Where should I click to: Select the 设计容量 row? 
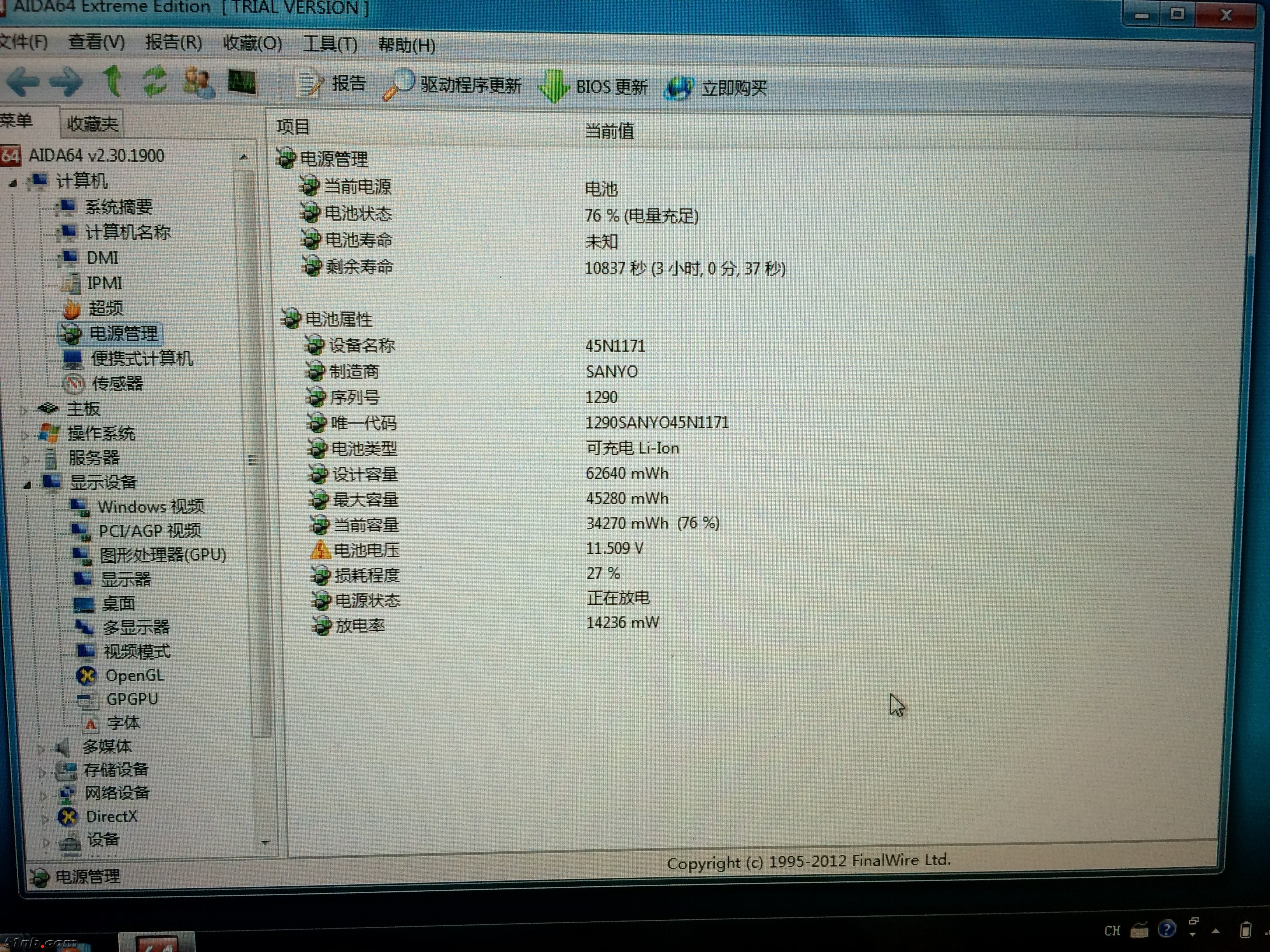489,474
